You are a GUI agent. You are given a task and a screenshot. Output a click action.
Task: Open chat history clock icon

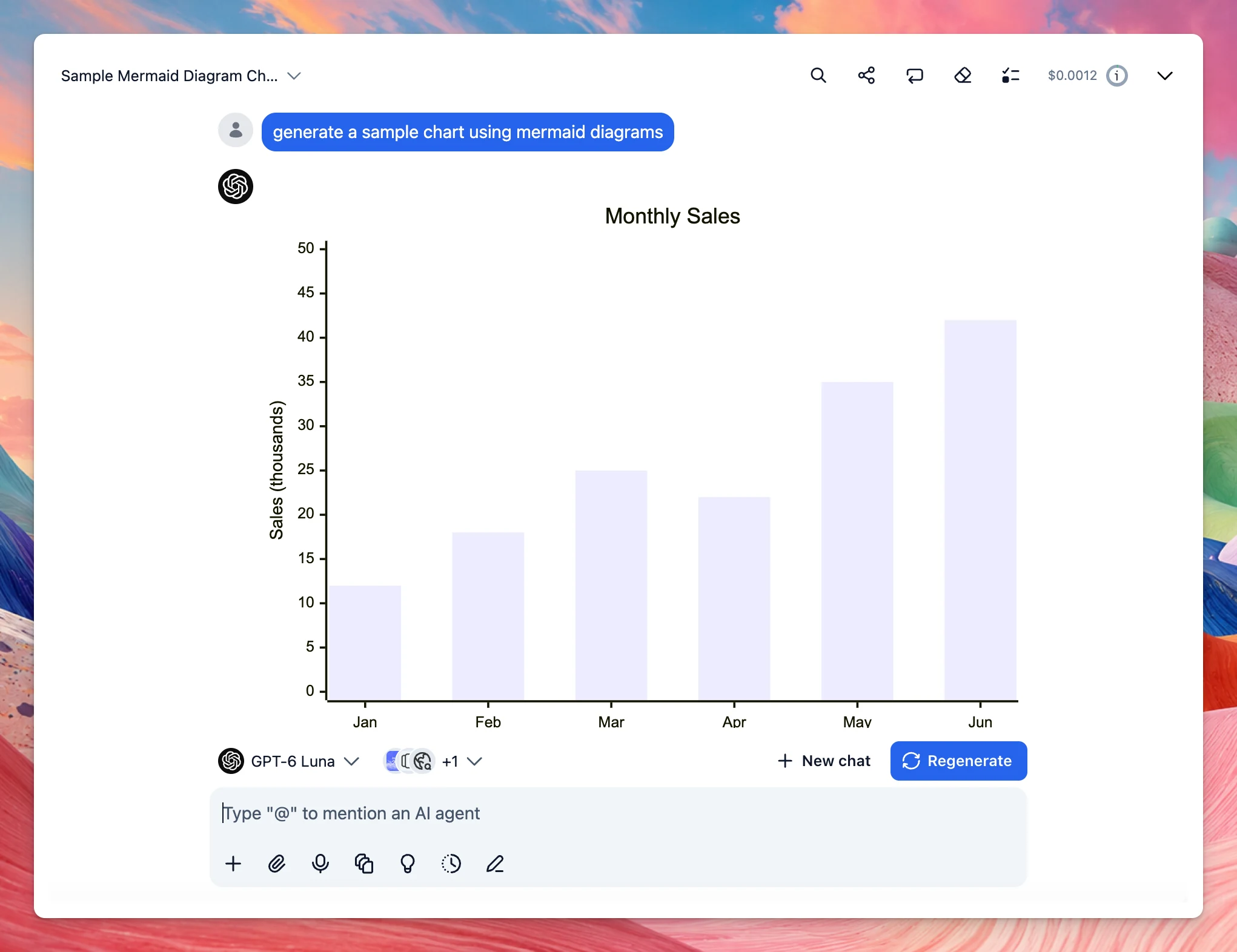(451, 864)
